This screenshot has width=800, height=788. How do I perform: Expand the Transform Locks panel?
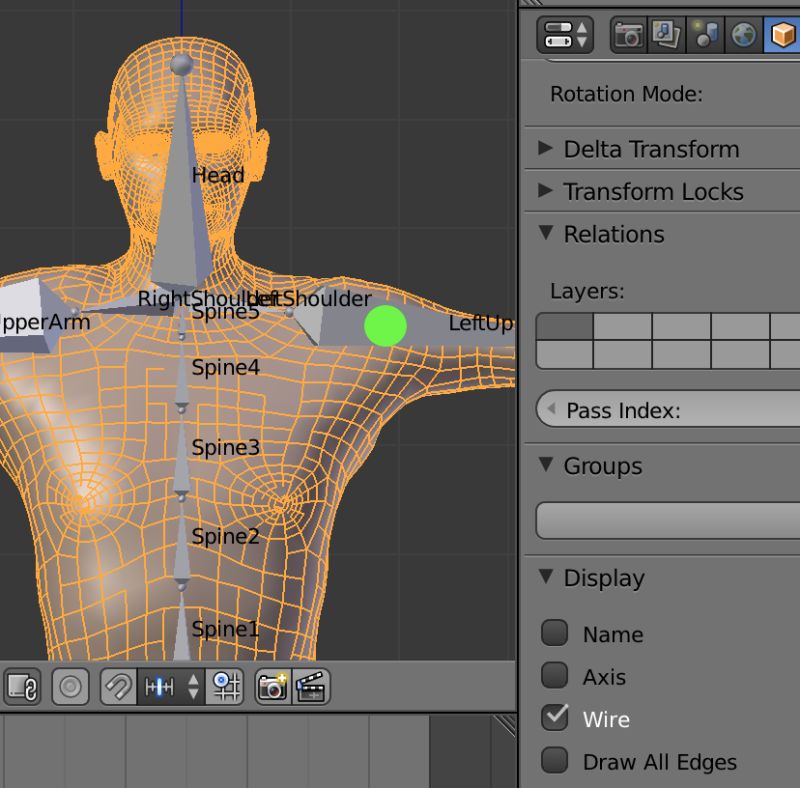pos(655,191)
